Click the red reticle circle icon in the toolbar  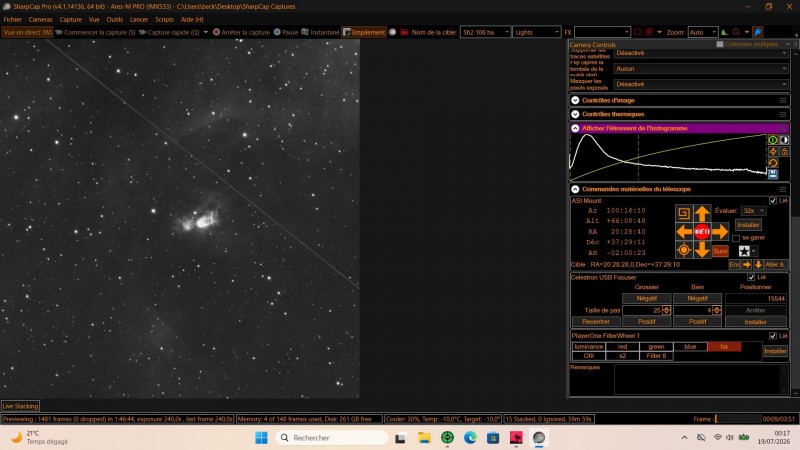(648, 32)
